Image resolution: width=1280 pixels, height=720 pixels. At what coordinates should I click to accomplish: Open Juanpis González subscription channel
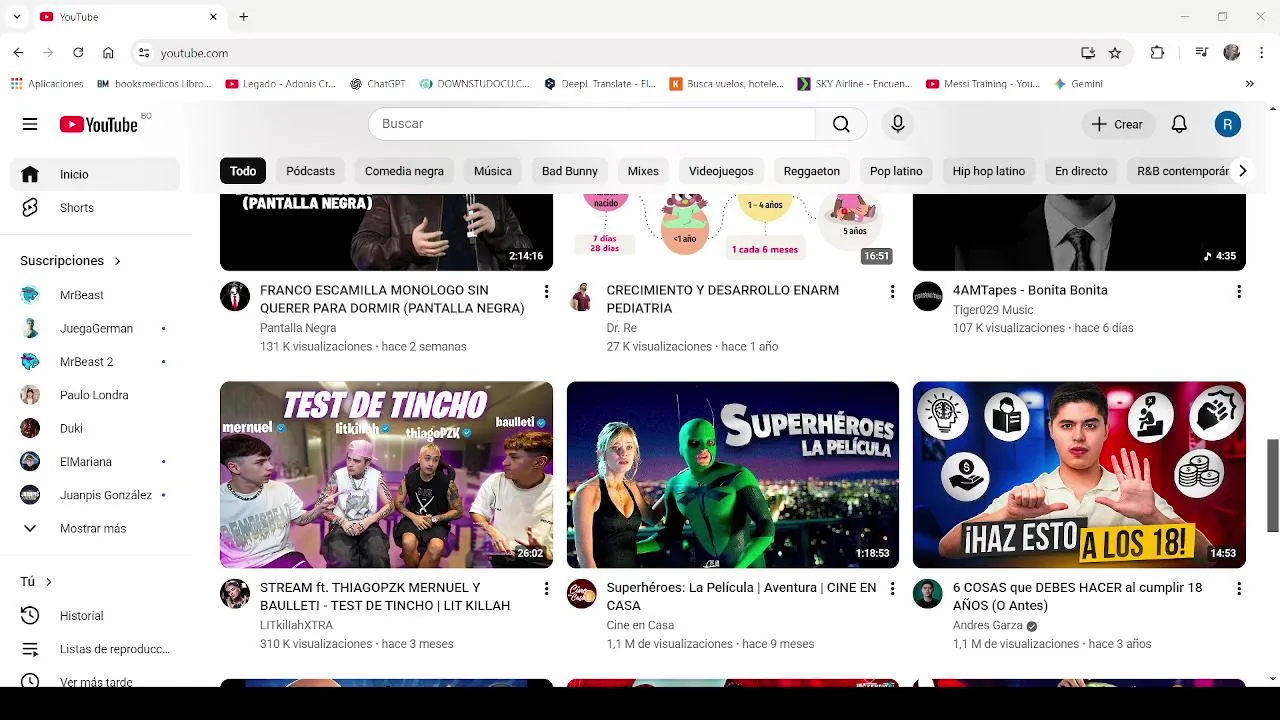96,495
